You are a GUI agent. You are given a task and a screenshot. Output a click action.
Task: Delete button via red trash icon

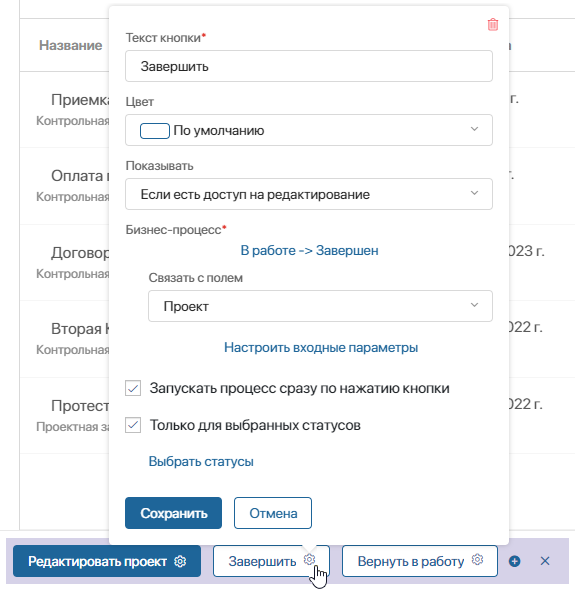click(x=493, y=25)
